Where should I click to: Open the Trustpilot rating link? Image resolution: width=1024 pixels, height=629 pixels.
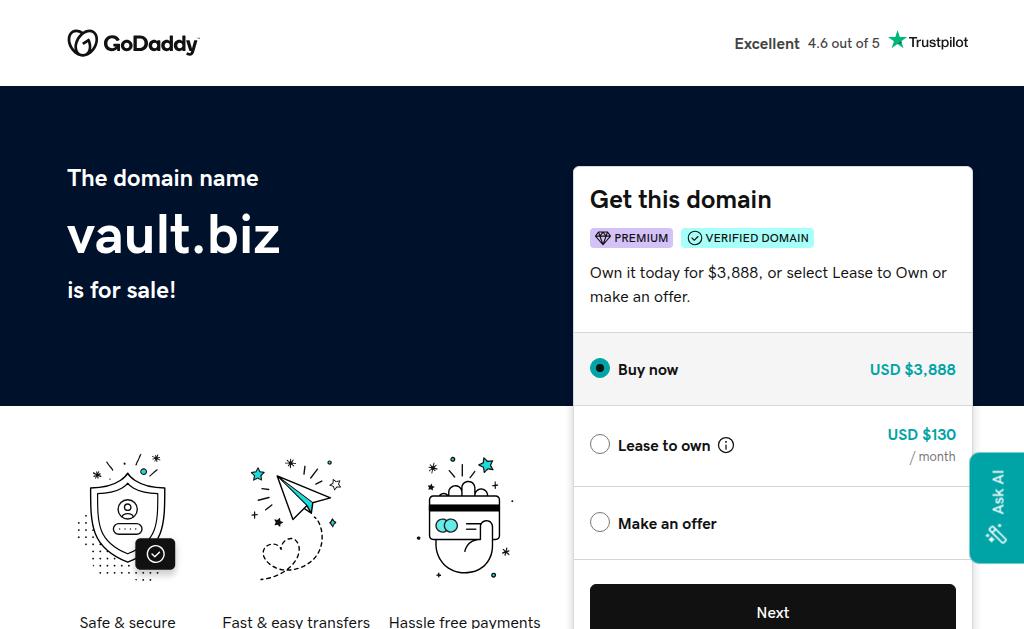[850, 43]
